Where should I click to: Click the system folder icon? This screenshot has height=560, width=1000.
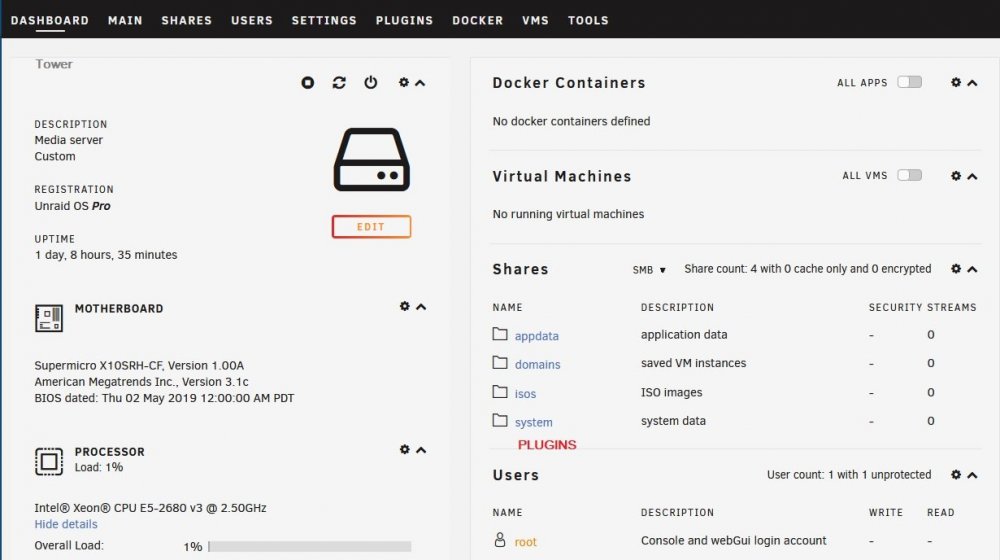500,420
